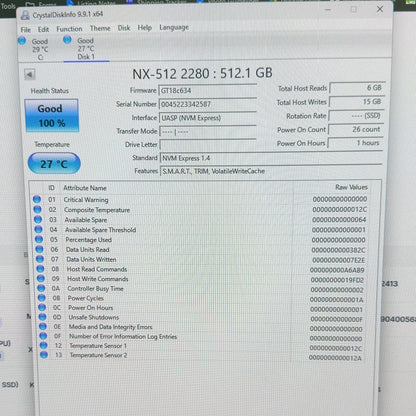Screen dimensions: 416x416
Task: Click the status dot for Power On Hours row 0C
Action: click(42, 307)
